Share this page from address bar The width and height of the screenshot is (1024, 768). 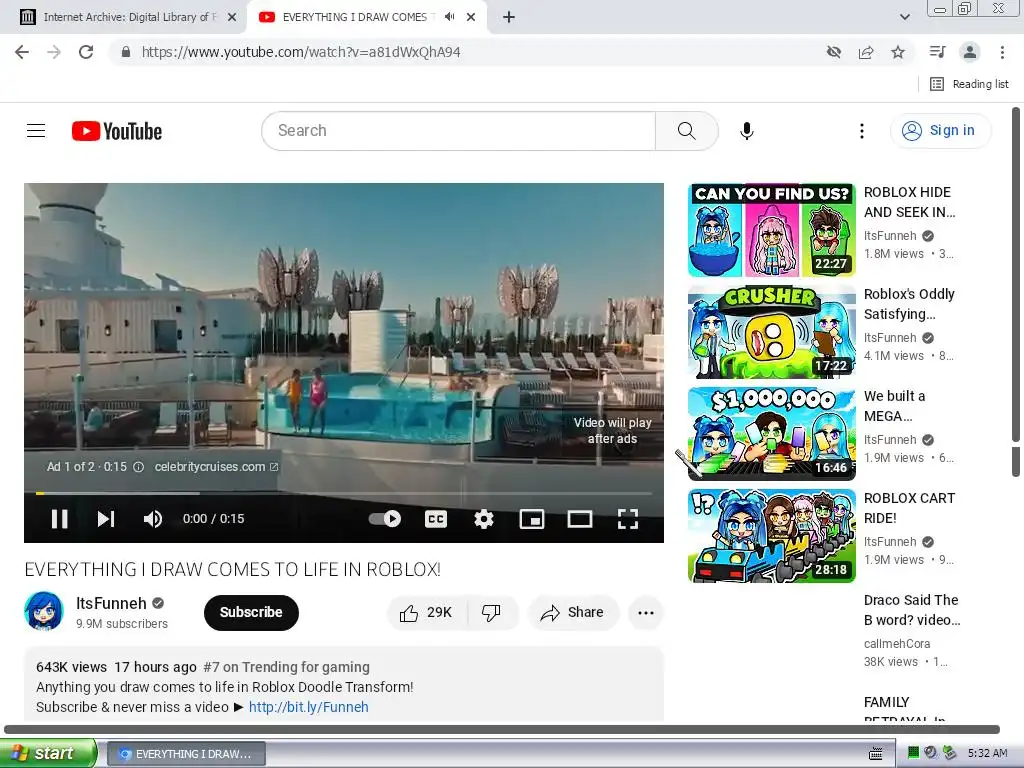866,52
